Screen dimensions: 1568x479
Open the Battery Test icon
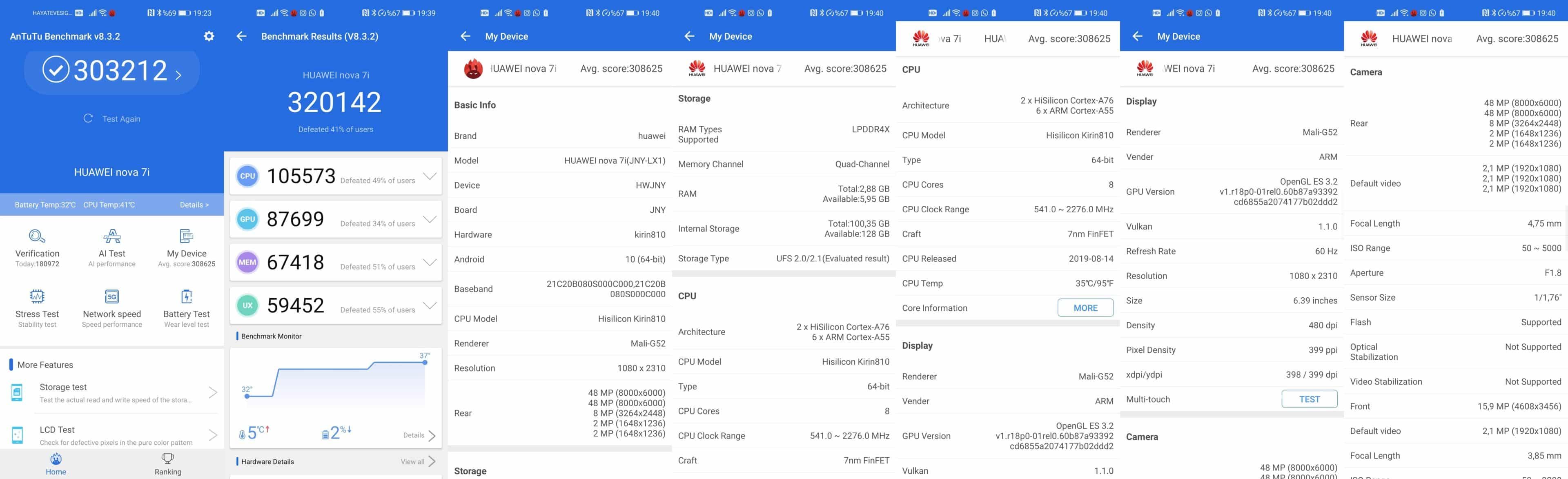click(x=186, y=296)
